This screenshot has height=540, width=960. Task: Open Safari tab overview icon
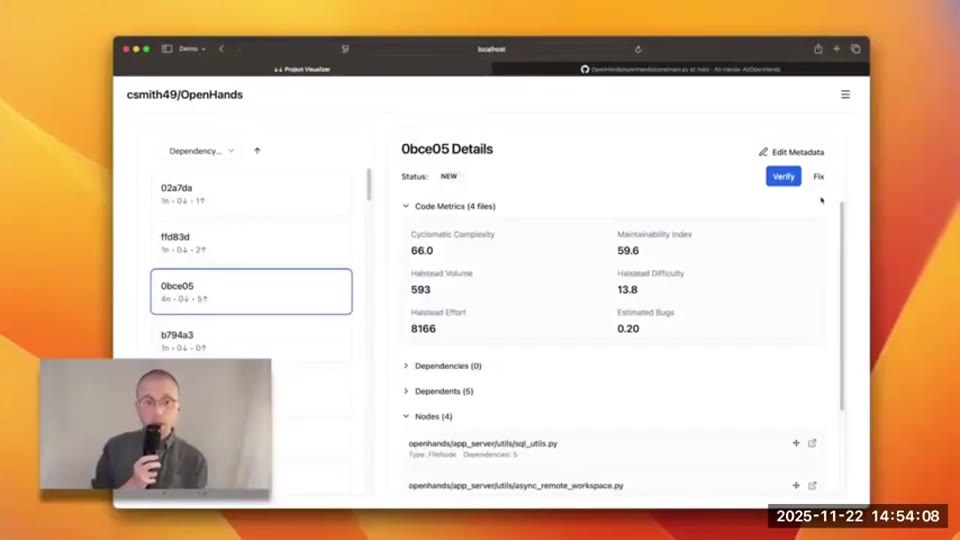click(855, 49)
